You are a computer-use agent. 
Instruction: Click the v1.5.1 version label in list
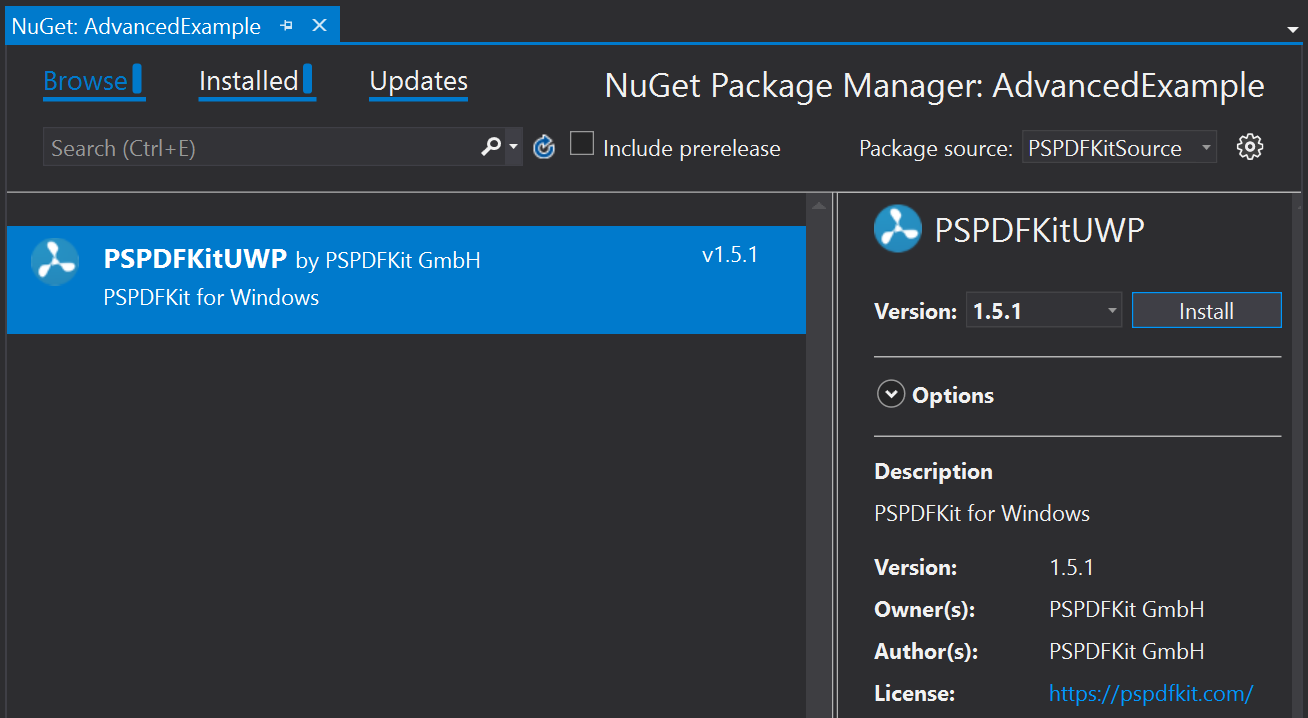730,255
